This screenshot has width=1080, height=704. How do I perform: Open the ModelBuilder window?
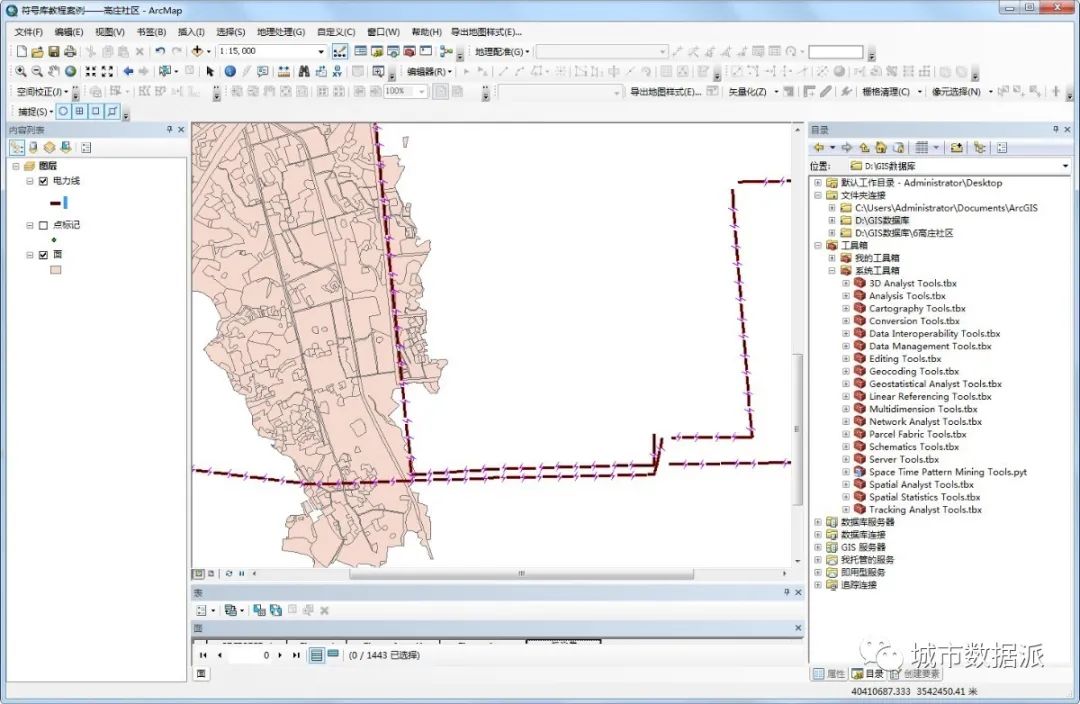[x=446, y=51]
